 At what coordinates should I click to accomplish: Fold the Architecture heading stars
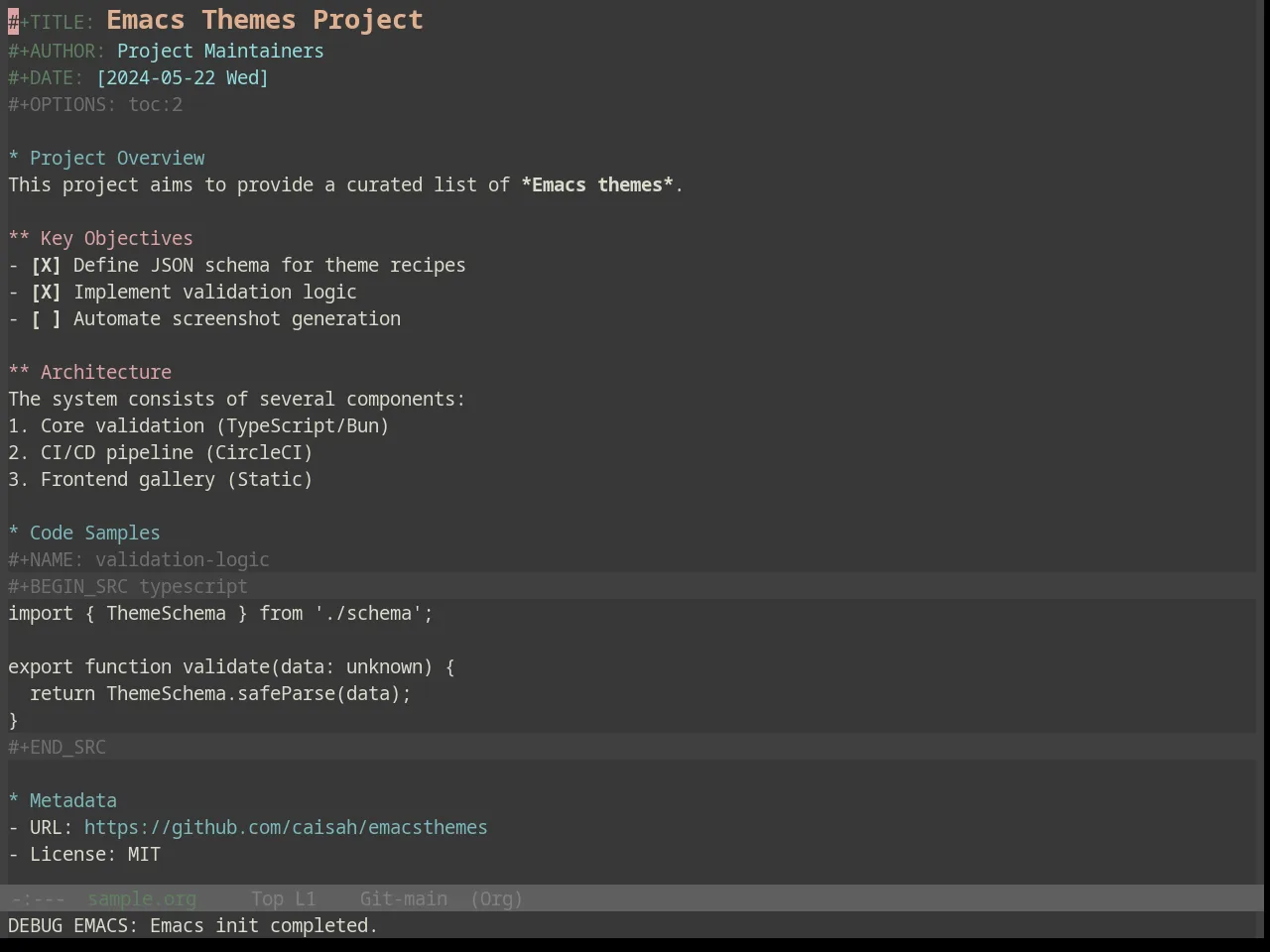point(19,373)
